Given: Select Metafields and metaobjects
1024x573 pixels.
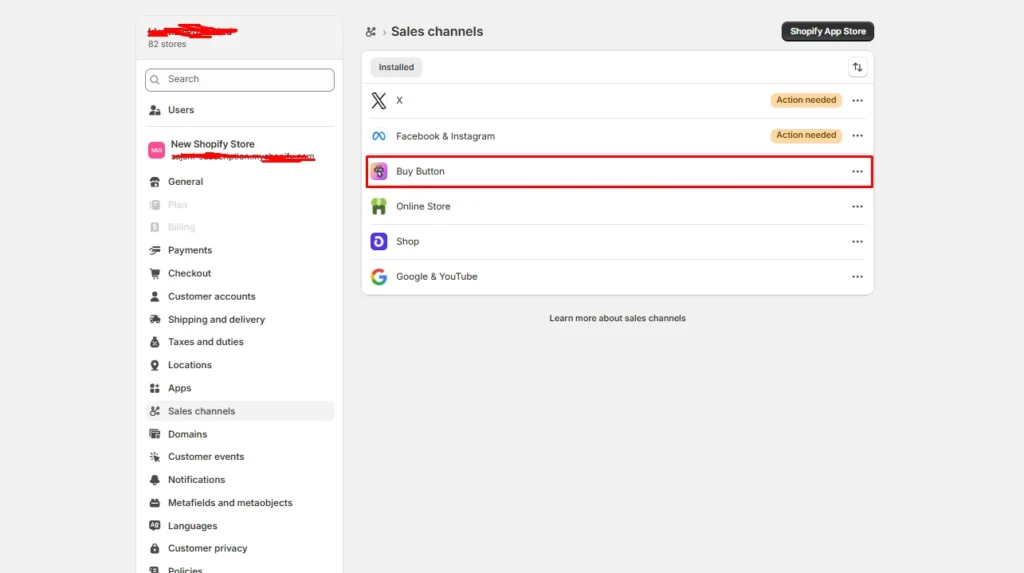Looking at the screenshot, I should pos(240,503).
